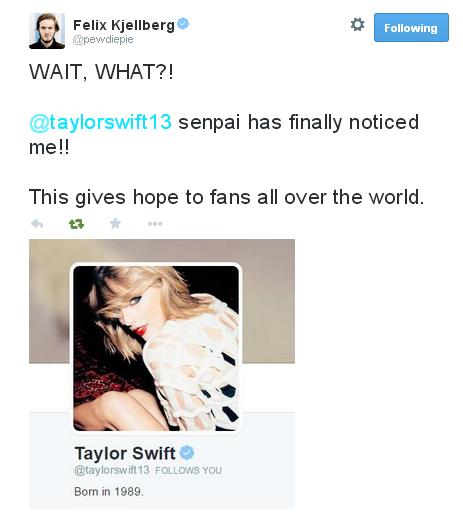Click the Felix Kjellberg display name

click(x=124, y=25)
